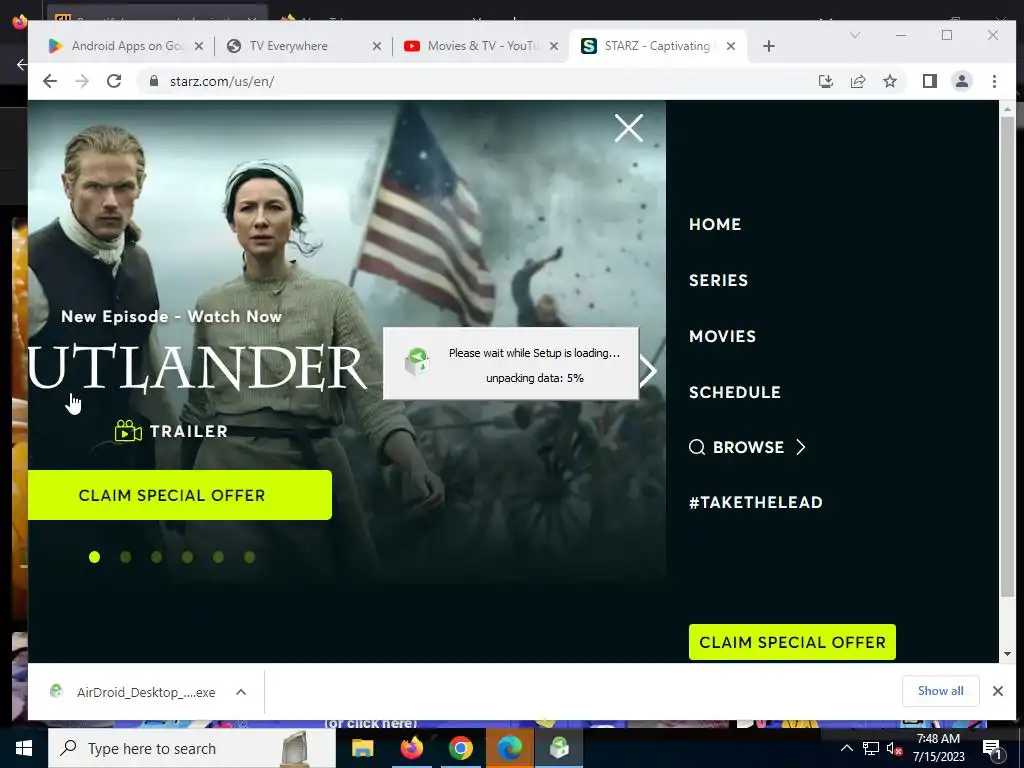Advance the carousel with the right arrow
The image size is (1024, 768).
tap(648, 371)
